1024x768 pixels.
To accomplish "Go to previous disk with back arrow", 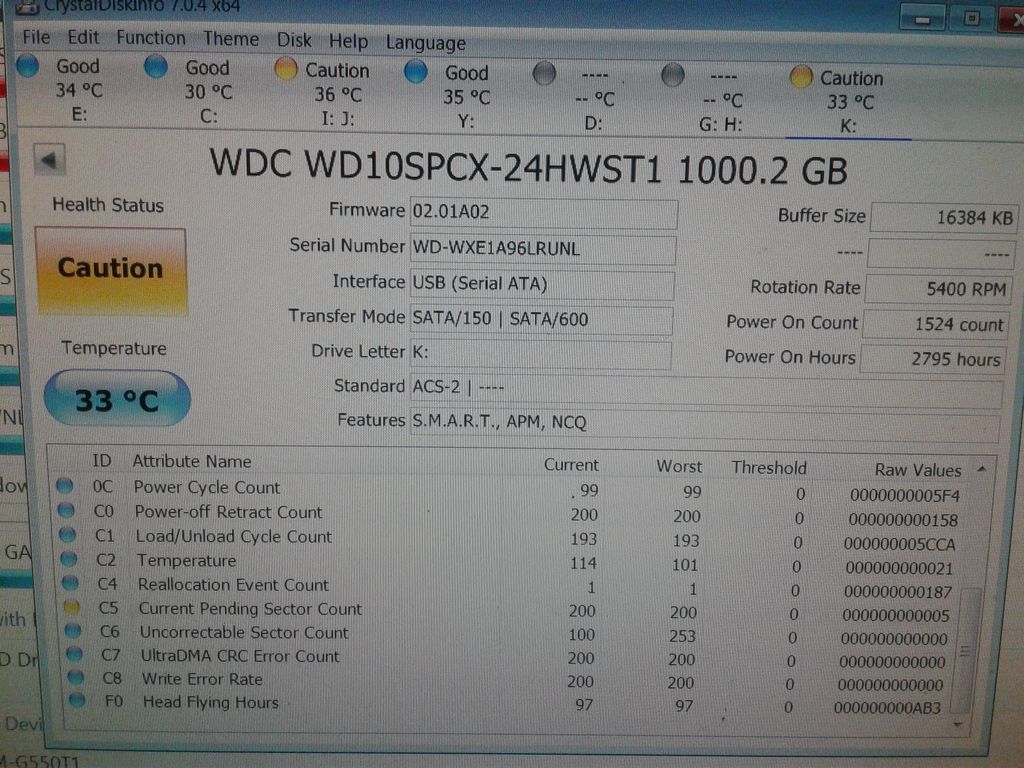I will pos(49,160).
